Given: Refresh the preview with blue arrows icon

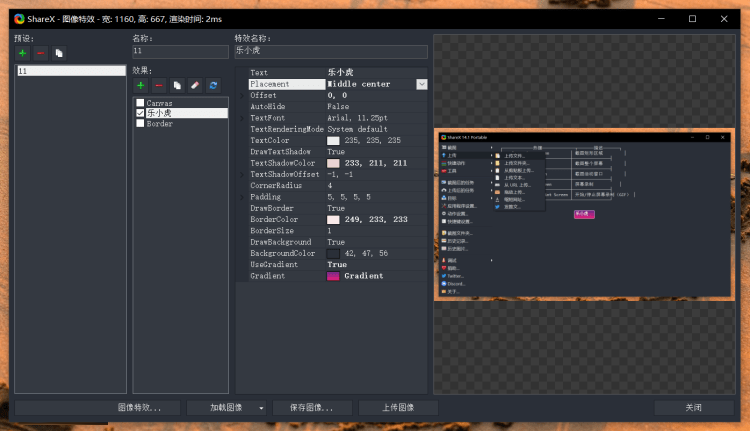Looking at the screenshot, I should click(x=213, y=85).
